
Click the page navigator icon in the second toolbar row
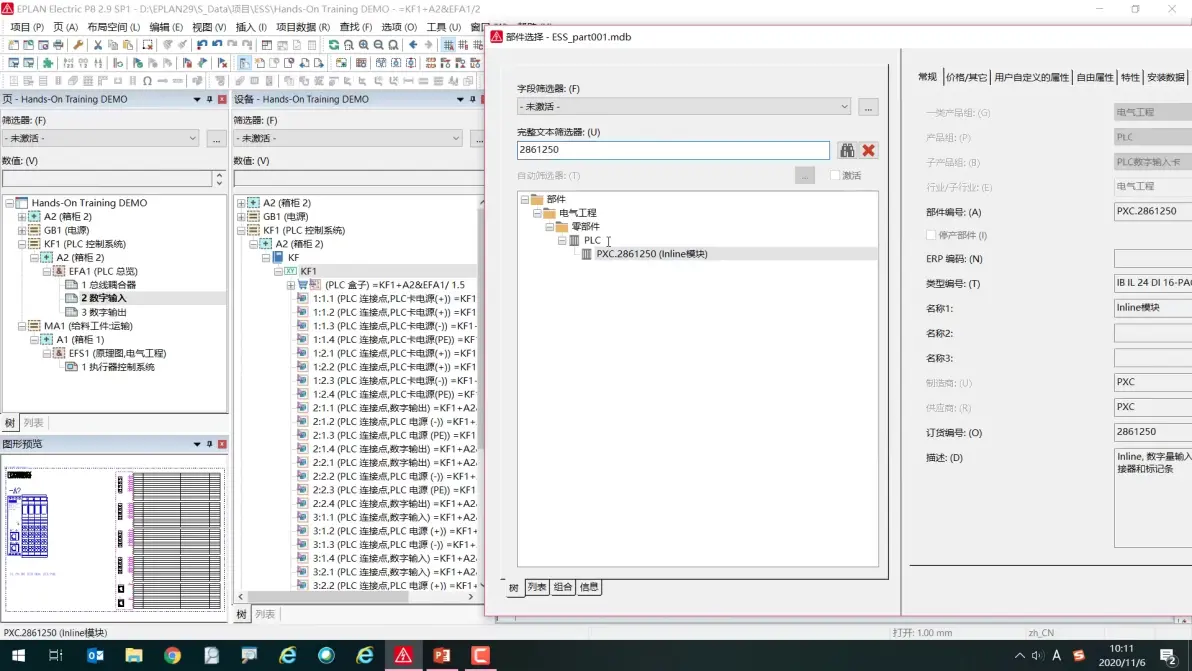244,63
